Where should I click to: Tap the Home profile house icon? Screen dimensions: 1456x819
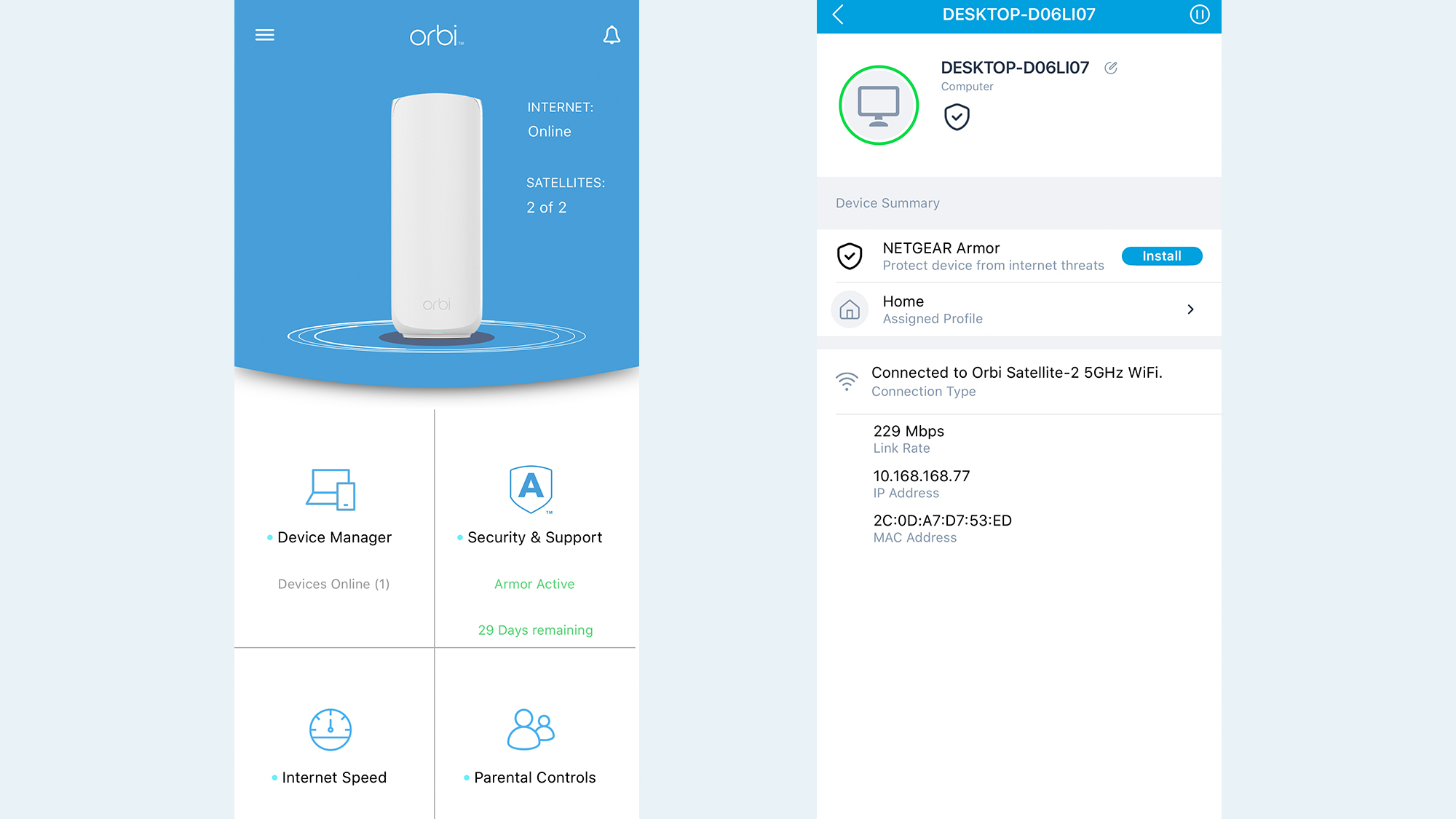[x=850, y=310]
